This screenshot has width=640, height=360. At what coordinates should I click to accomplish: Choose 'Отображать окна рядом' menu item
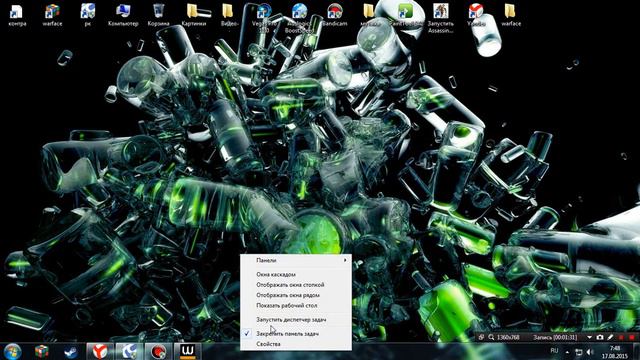[x=296, y=295]
